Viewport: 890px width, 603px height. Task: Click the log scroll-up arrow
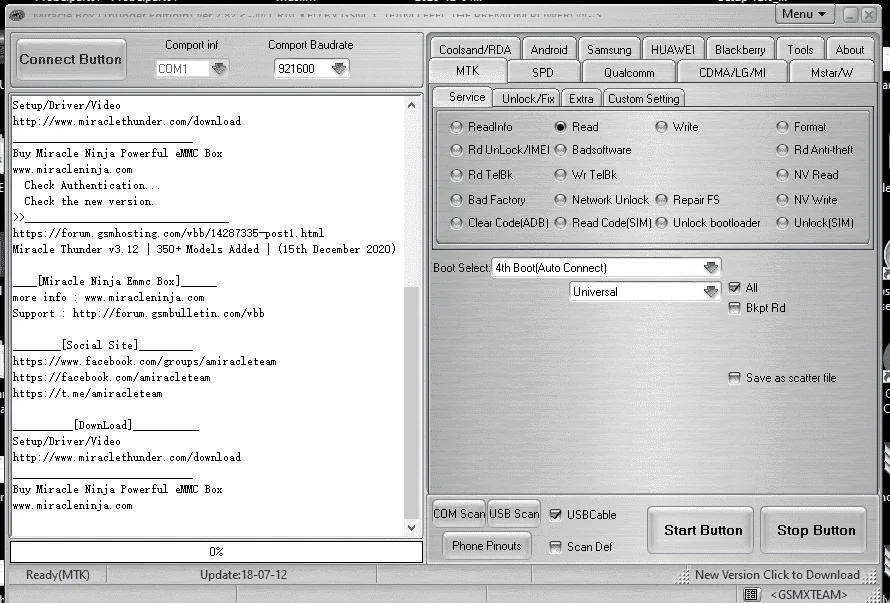point(412,105)
